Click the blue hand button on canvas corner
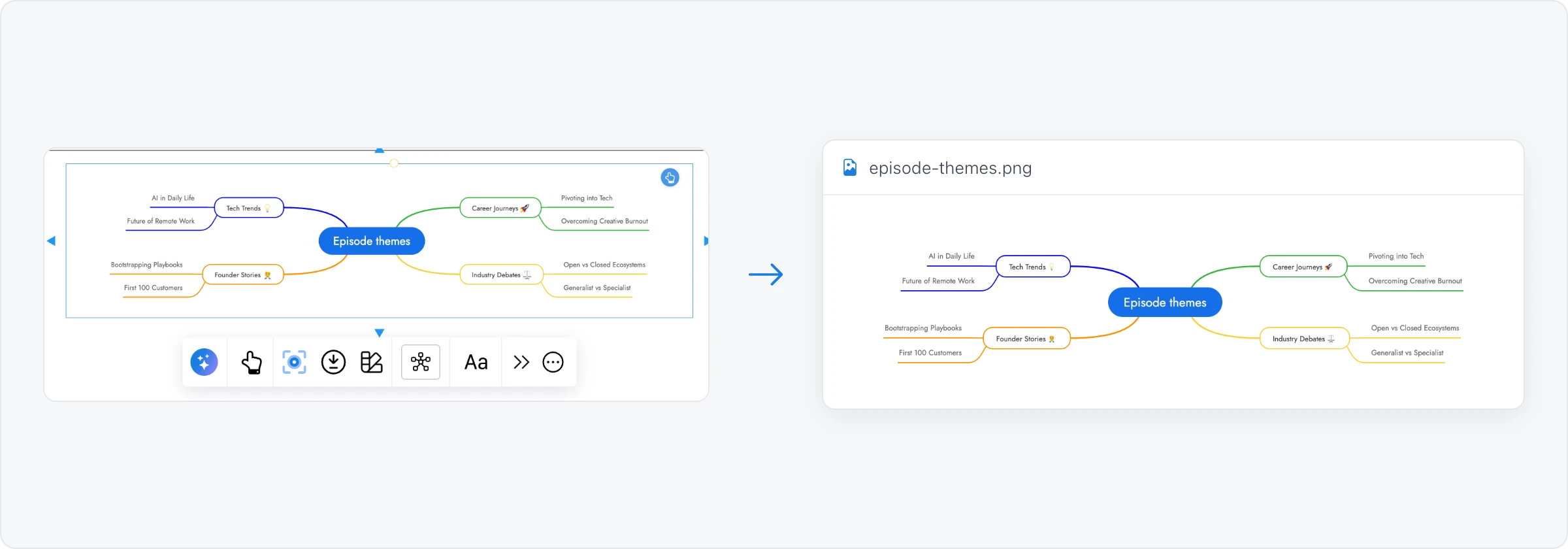This screenshot has height=549, width=1568. click(x=670, y=178)
